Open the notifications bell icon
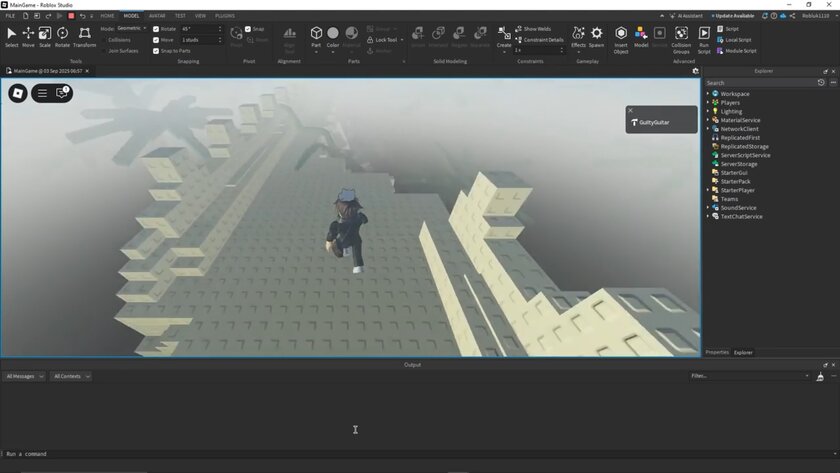840x473 pixels. pyautogui.click(x=765, y=16)
